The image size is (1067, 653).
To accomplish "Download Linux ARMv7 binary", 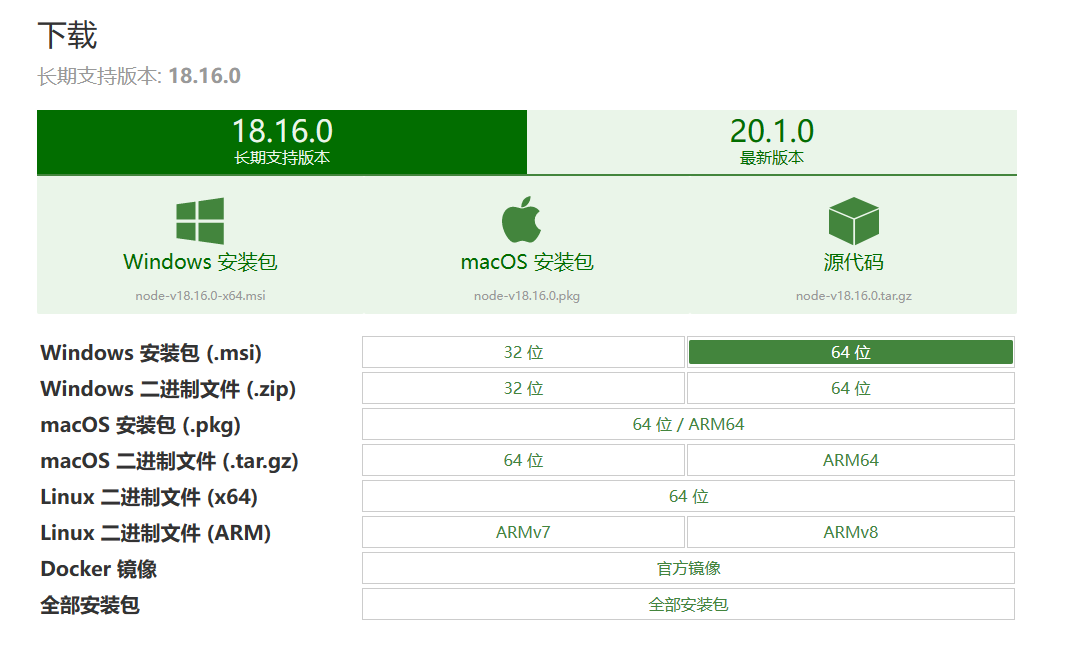I will [x=523, y=533].
